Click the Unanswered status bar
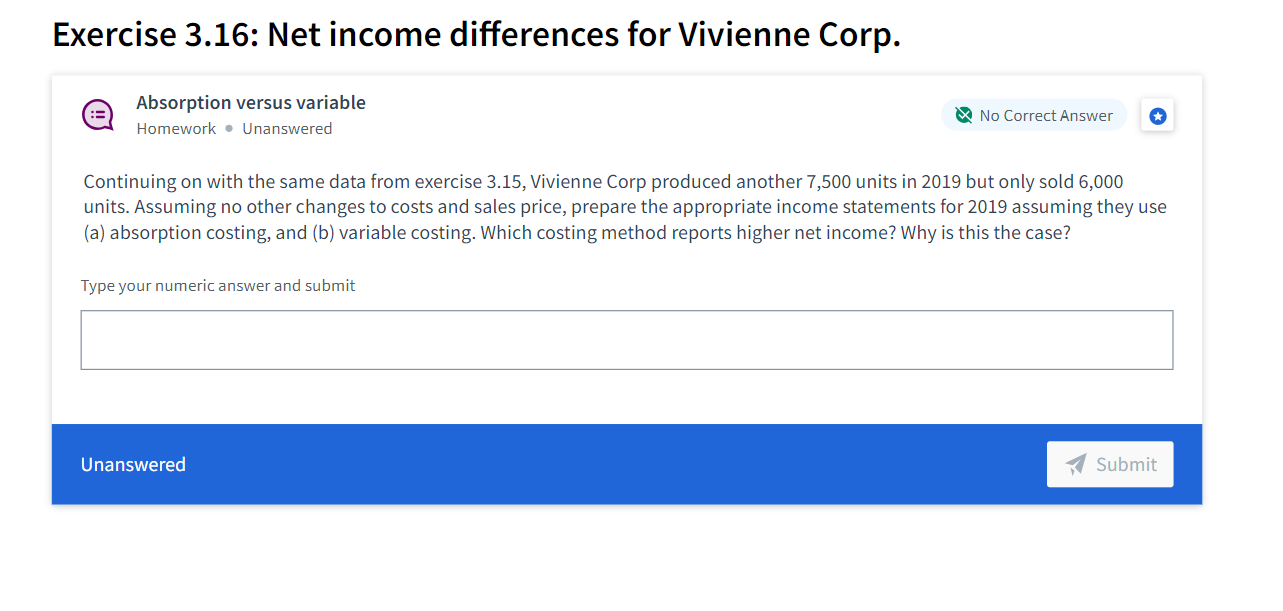 [133, 464]
